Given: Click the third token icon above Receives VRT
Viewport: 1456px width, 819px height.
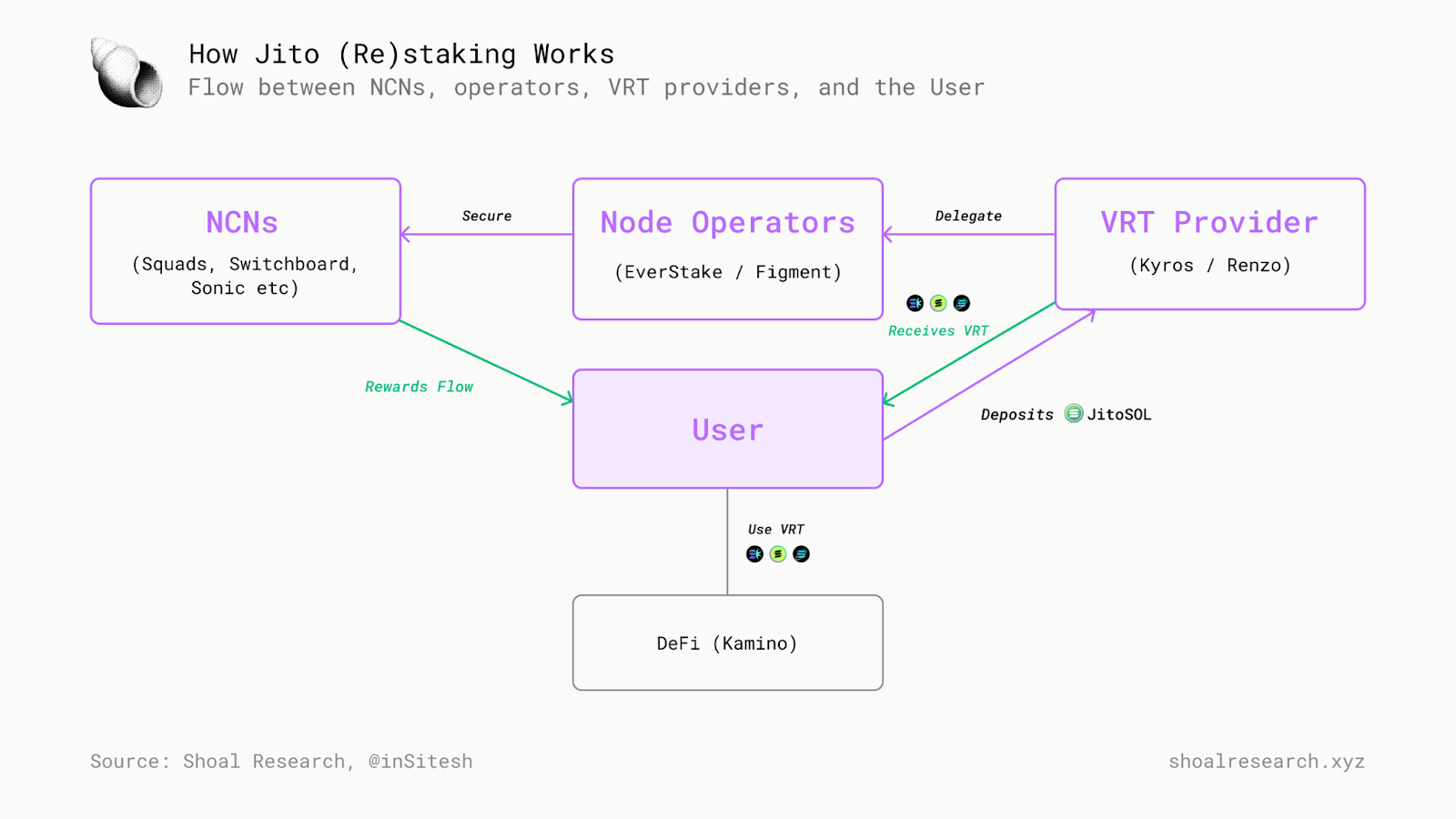Looking at the screenshot, I should 962,303.
